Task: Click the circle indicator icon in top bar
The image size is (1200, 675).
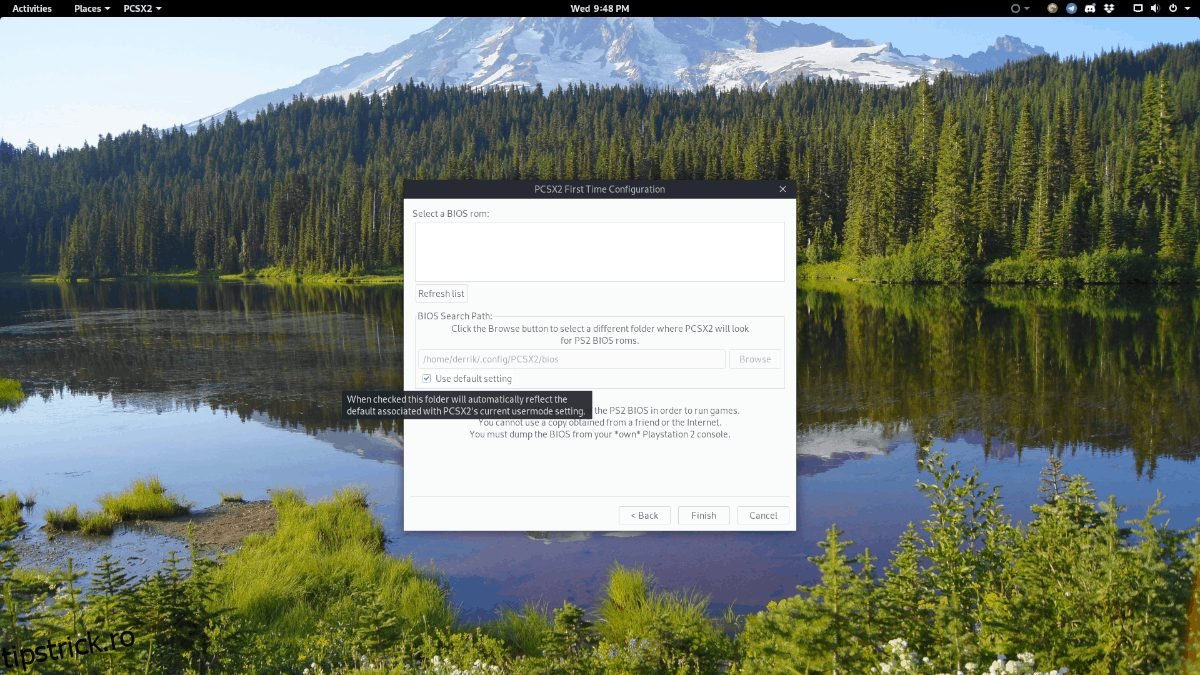Action: pyautogui.click(x=1017, y=8)
